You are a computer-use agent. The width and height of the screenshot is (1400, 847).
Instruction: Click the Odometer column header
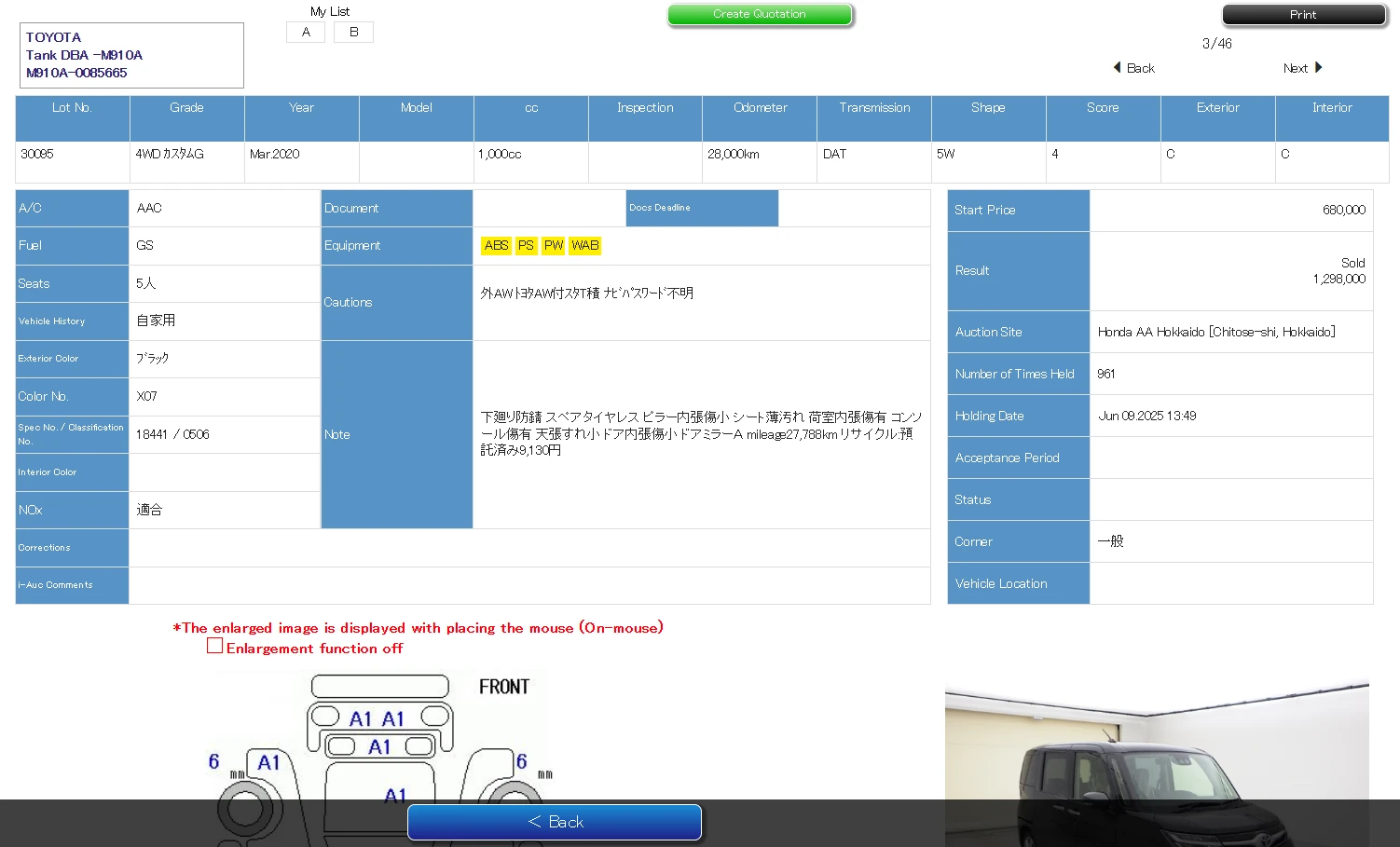[x=760, y=108]
